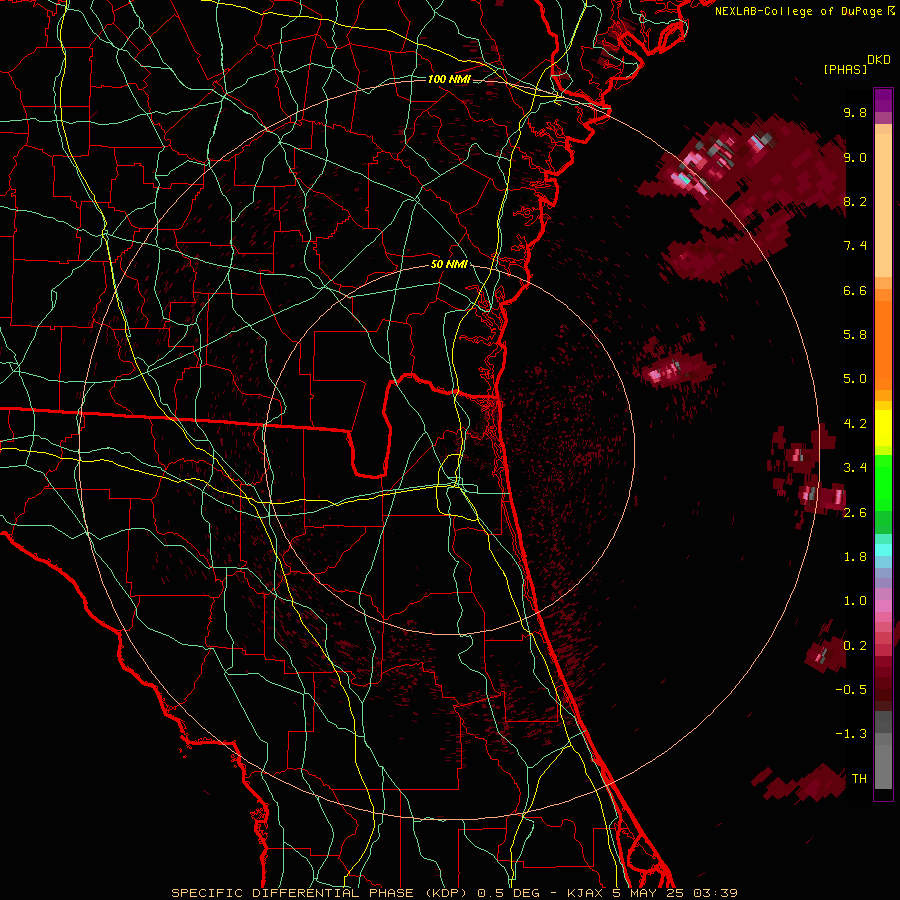Click the 7.4 legend value
Viewport: 900px width, 900px height.
pos(855,246)
